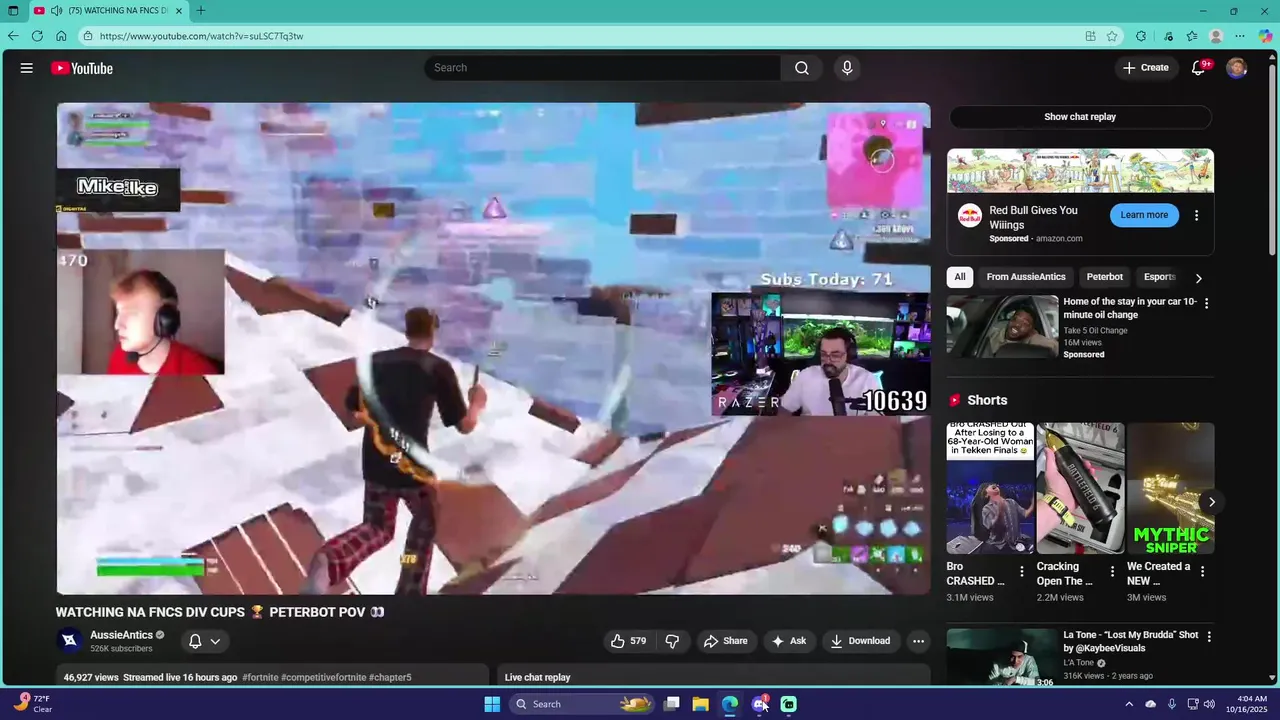The image size is (1280, 720).
Task: Open File Explorer from the taskbar
Action: coord(701,704)
